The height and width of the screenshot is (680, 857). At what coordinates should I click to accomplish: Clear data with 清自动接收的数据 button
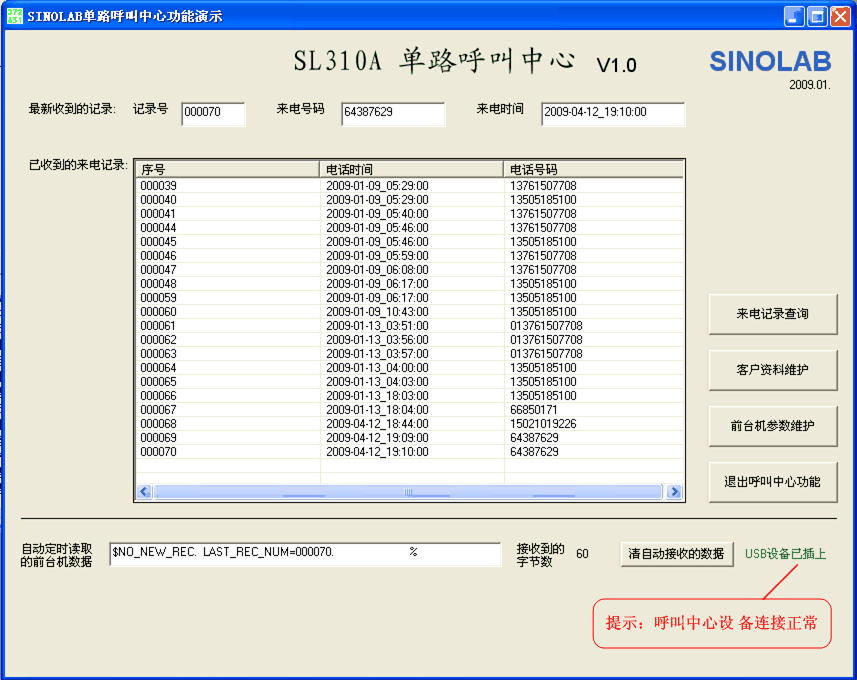pos(676,554)
